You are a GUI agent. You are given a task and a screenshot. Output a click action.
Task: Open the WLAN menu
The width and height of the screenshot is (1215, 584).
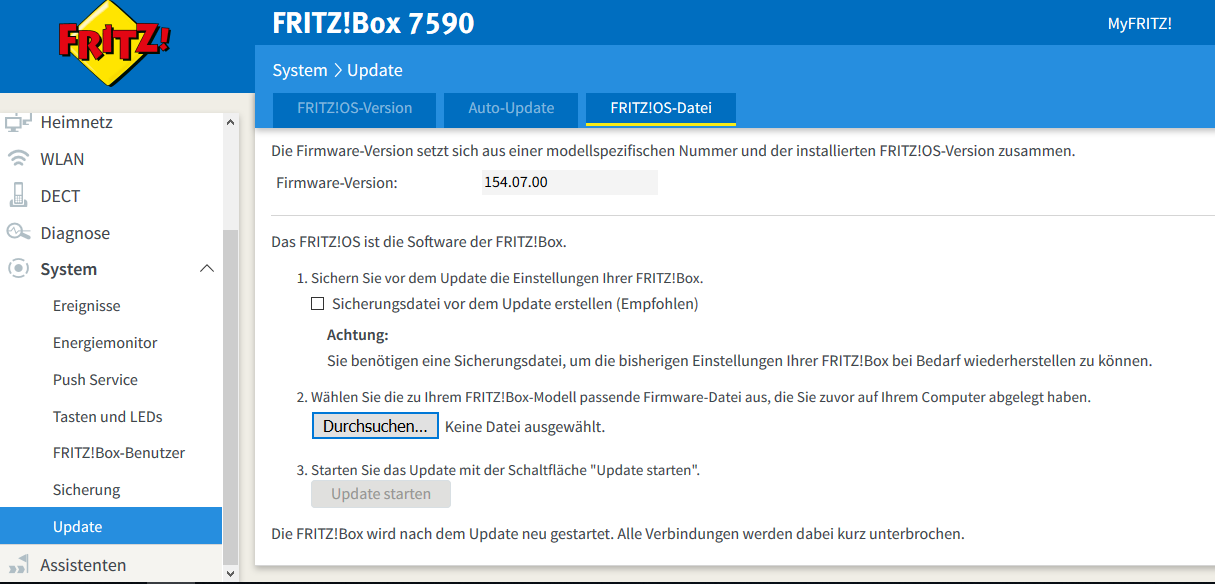click(62, 159)
